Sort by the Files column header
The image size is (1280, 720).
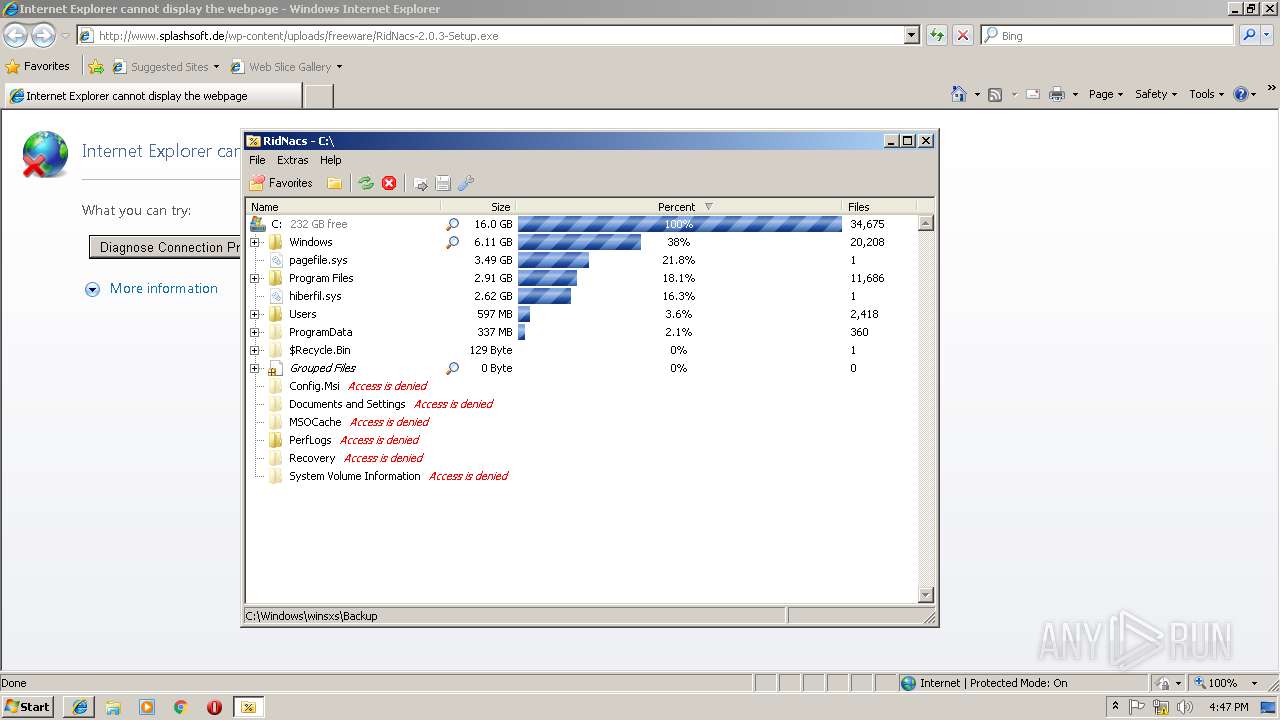[880, 207]
